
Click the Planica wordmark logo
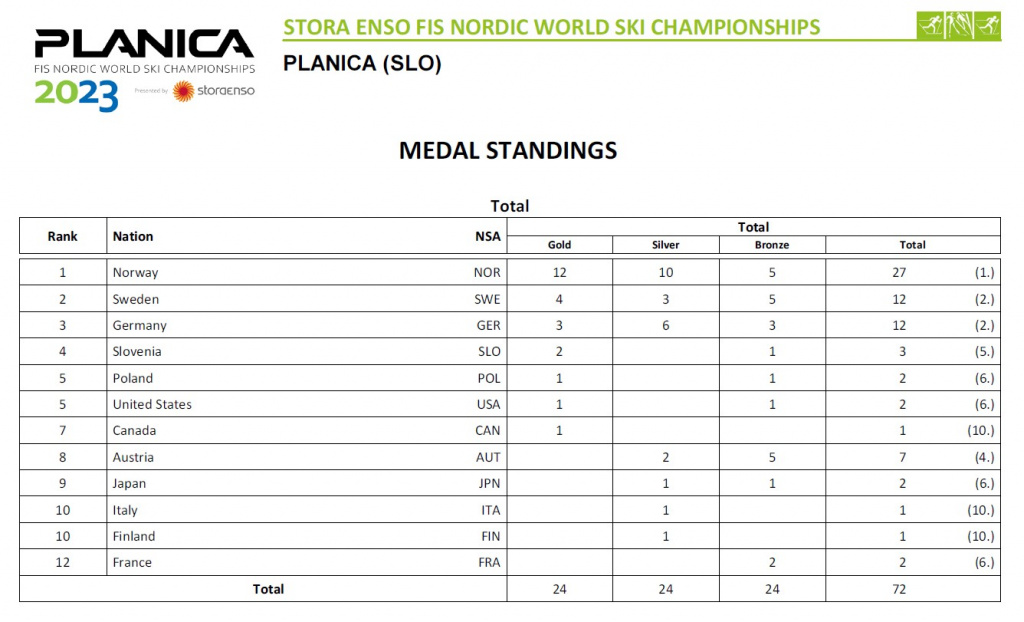(x=144, y=44)
